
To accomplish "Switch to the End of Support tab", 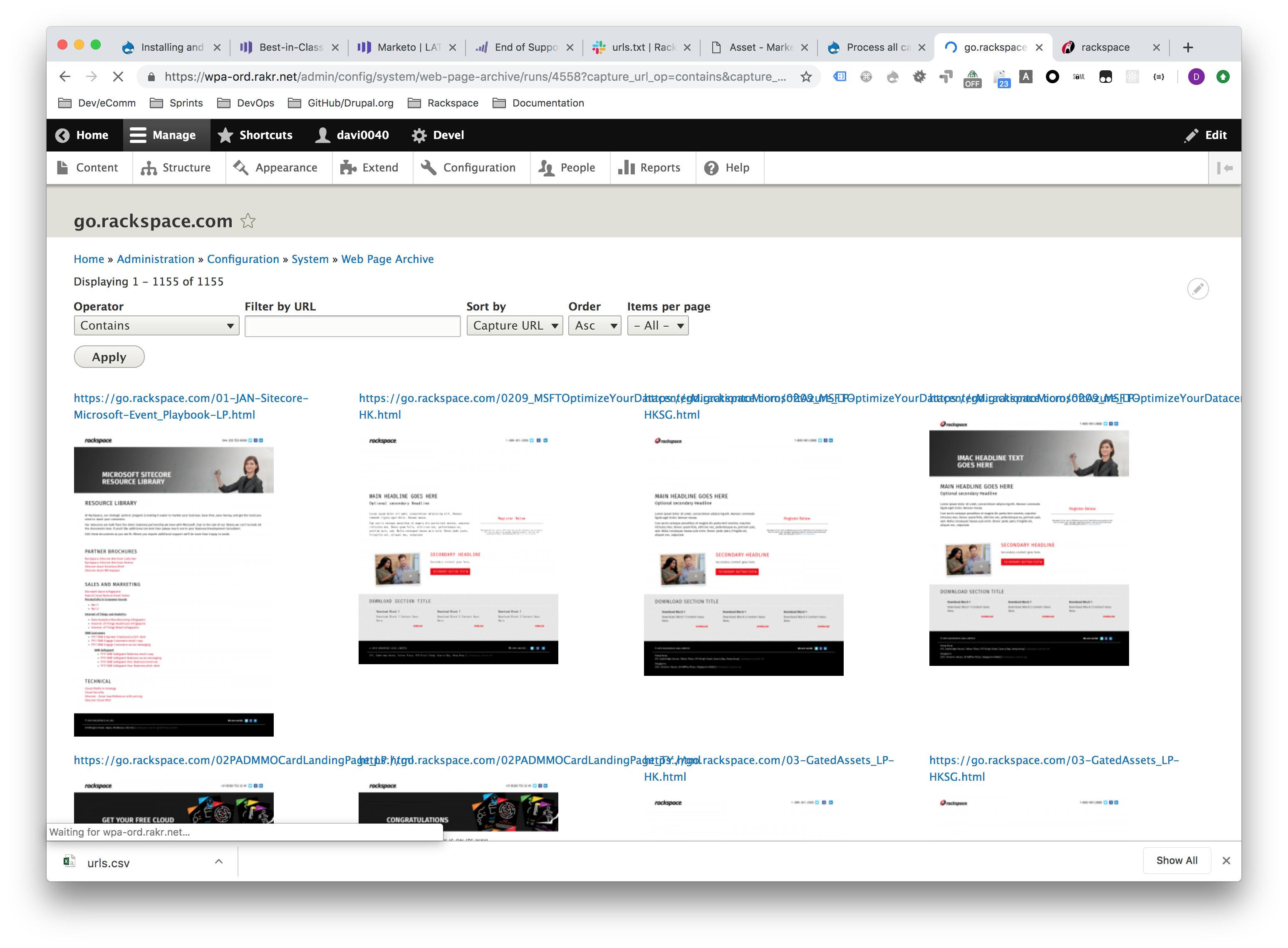I will (x=525, y=47).
